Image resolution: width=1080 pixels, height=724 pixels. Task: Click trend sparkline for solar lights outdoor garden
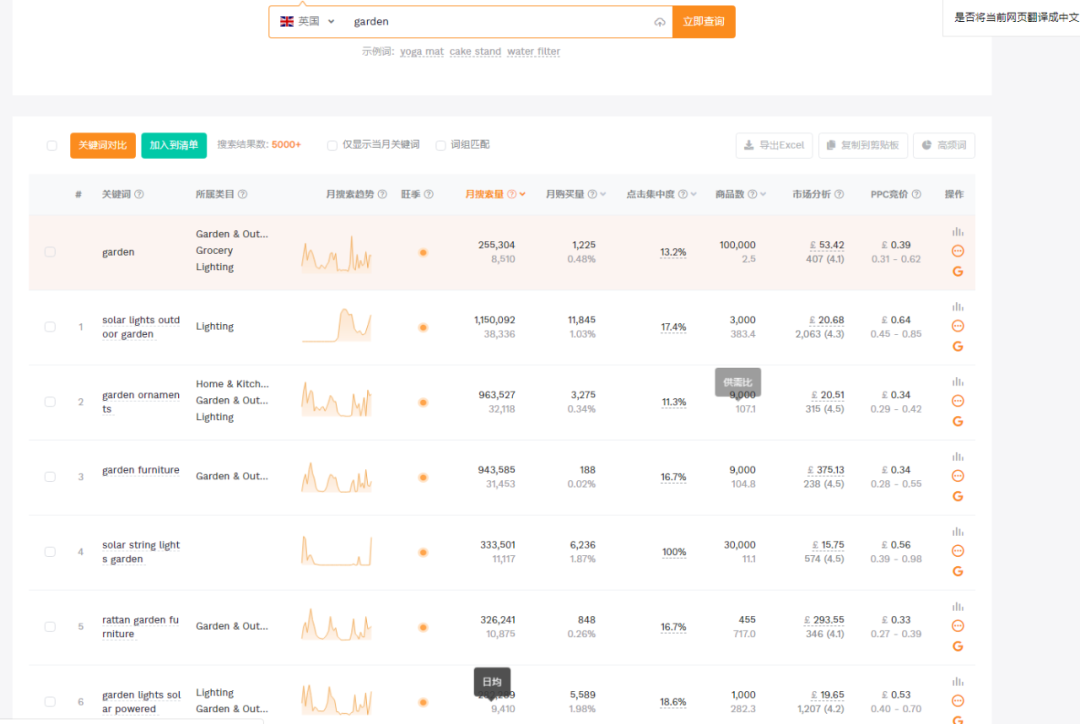336,326
